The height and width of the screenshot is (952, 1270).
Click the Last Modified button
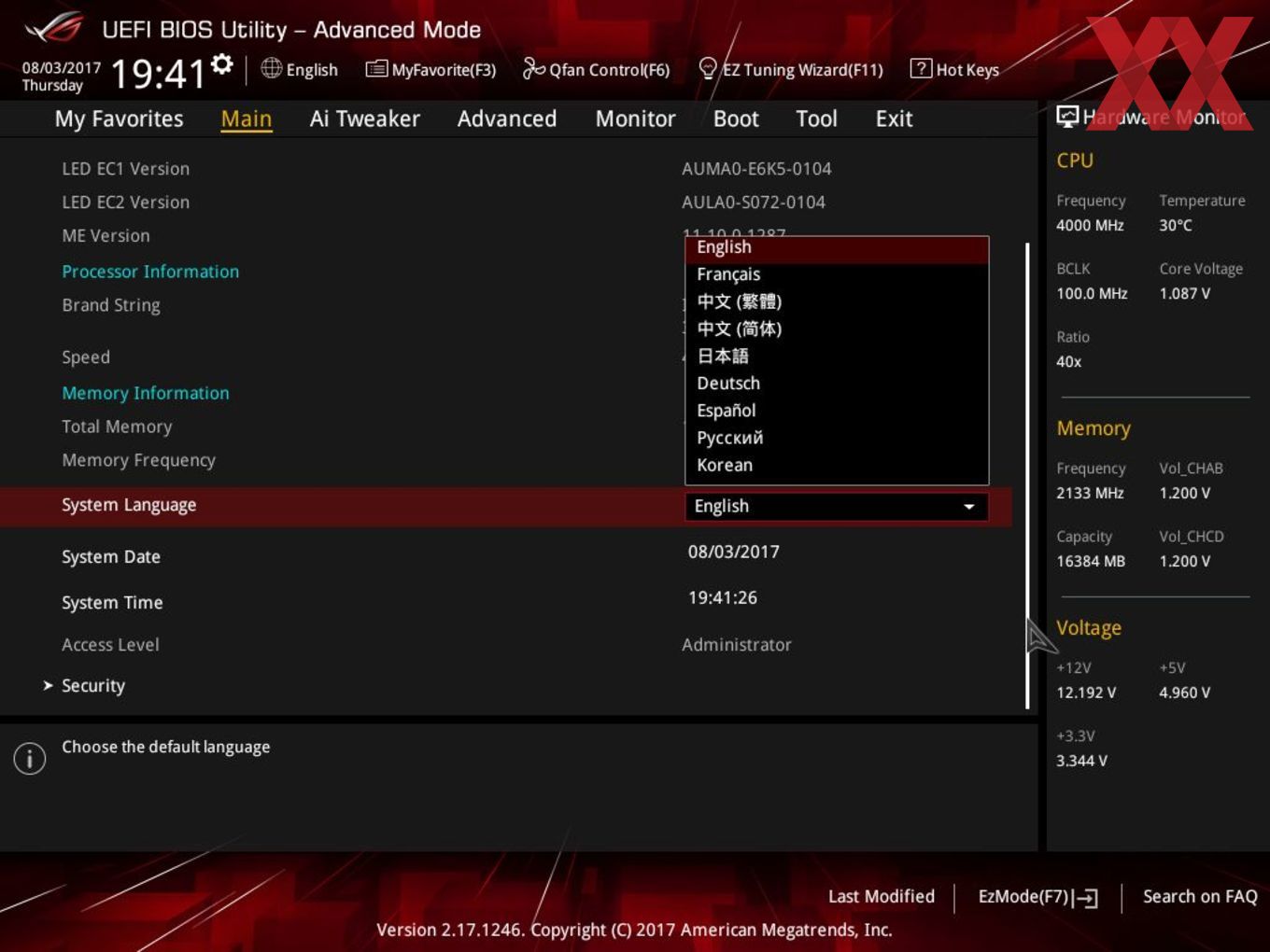(882, 896)
